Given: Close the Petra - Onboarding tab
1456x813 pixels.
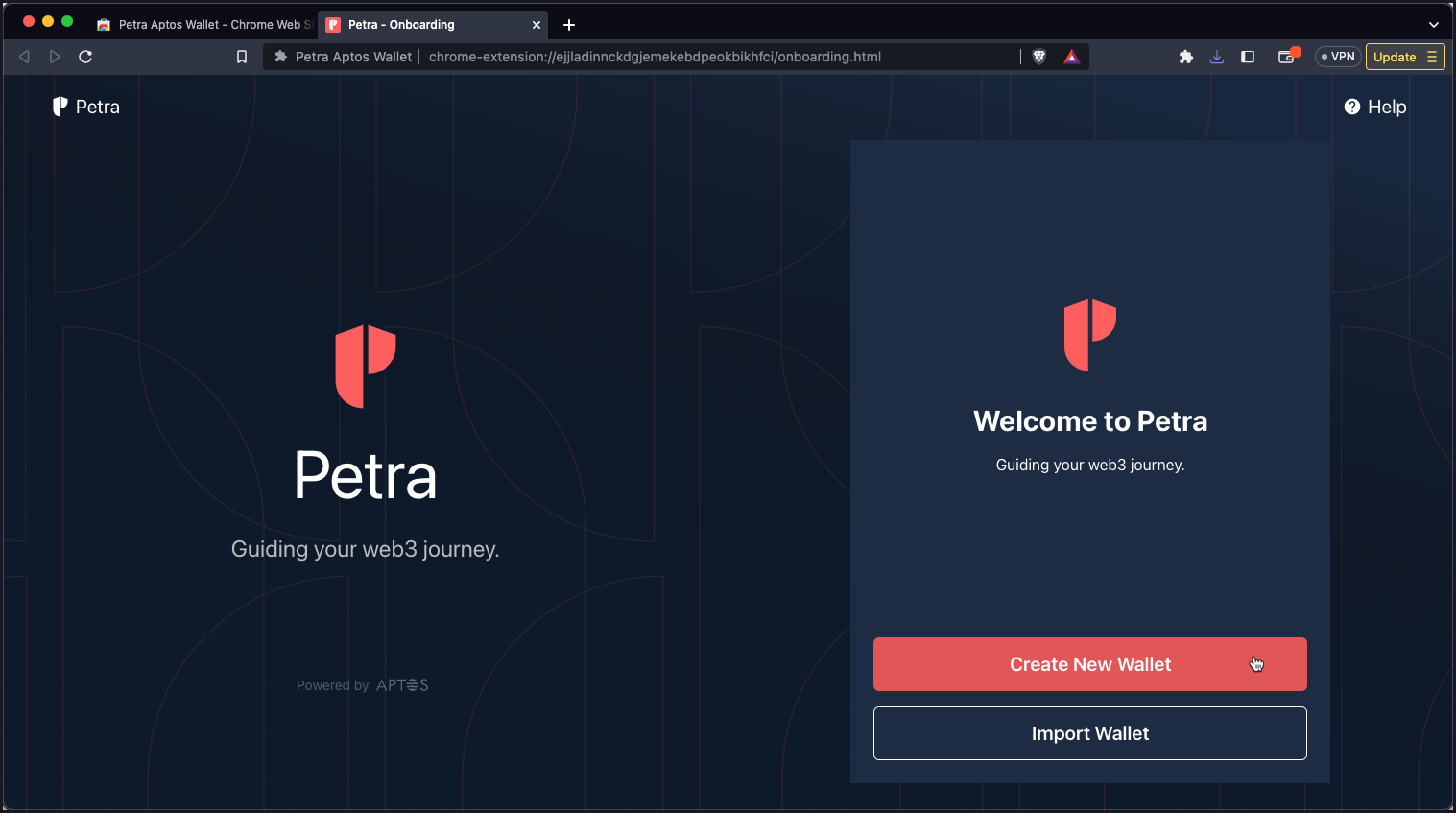Looking at the screenshot, I should [537, 25].
